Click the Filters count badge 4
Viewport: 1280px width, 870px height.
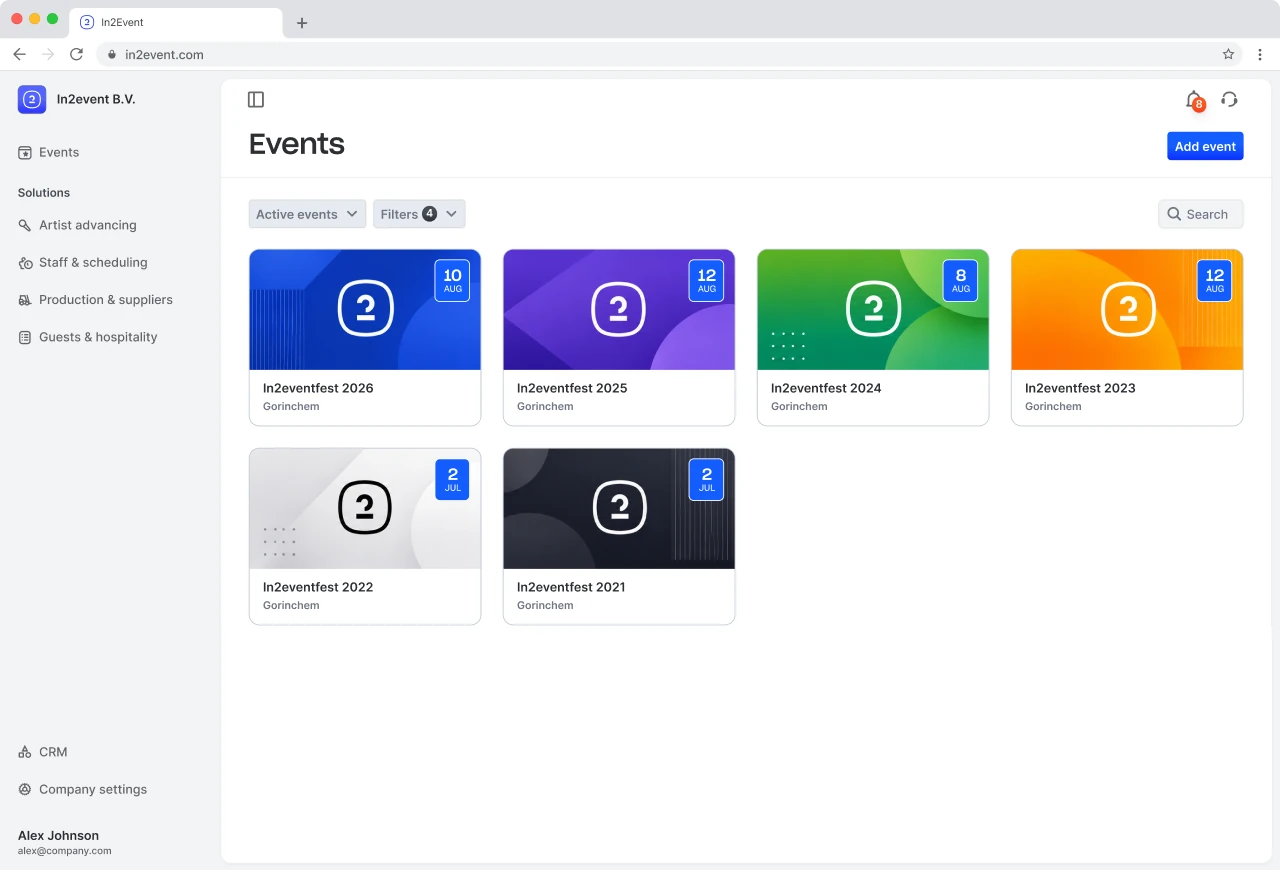(x=429, y=214)
